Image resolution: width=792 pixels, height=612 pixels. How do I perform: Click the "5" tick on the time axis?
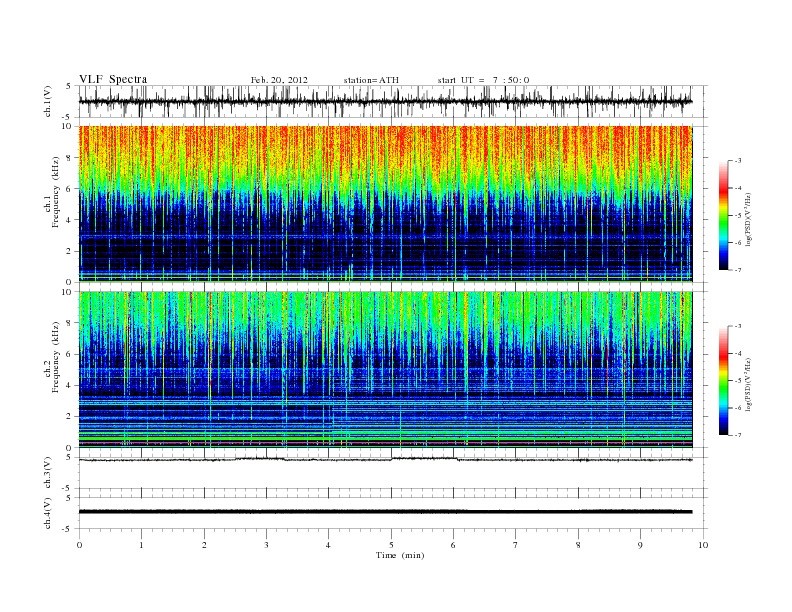pyautogui.click(x=391, y=545)
